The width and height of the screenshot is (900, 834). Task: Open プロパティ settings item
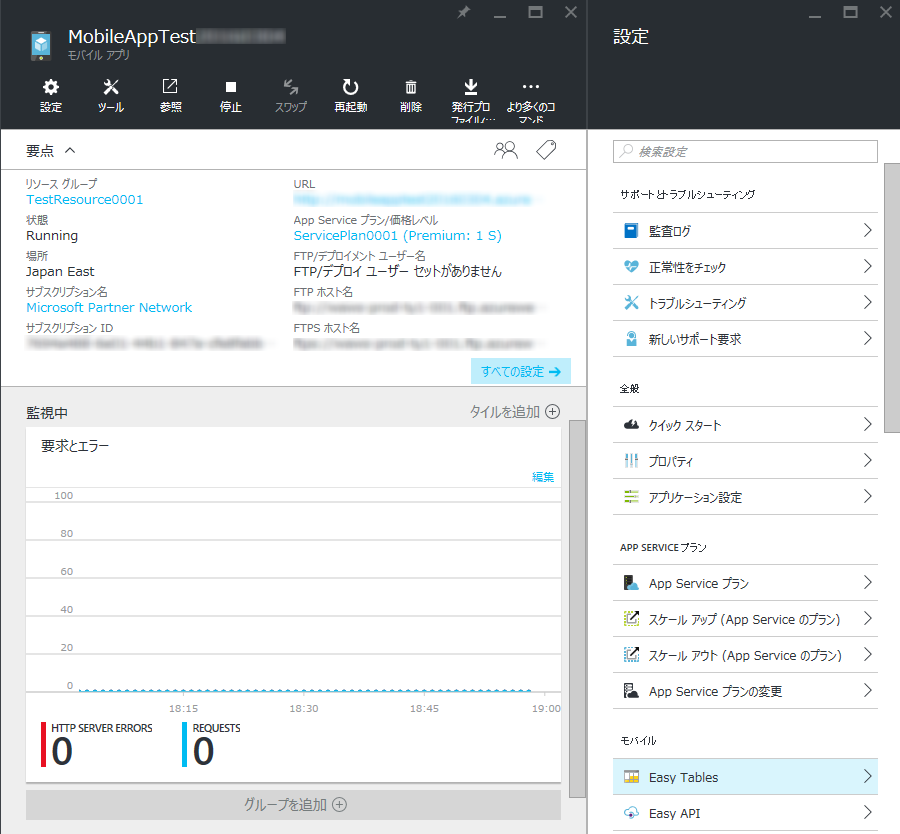click(745, 461)
